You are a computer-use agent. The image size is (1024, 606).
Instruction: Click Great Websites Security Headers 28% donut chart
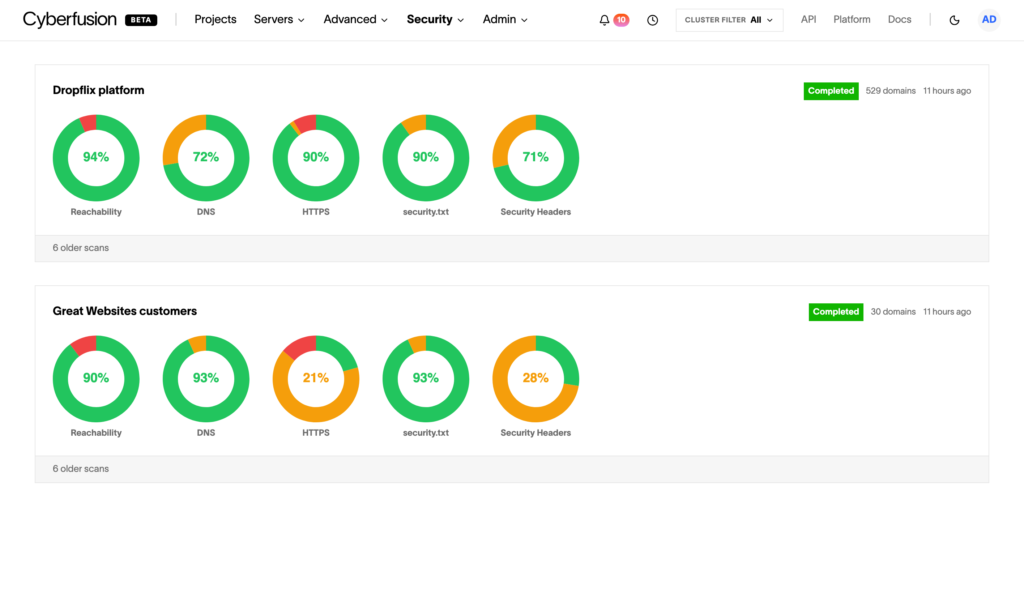[536, 379]
